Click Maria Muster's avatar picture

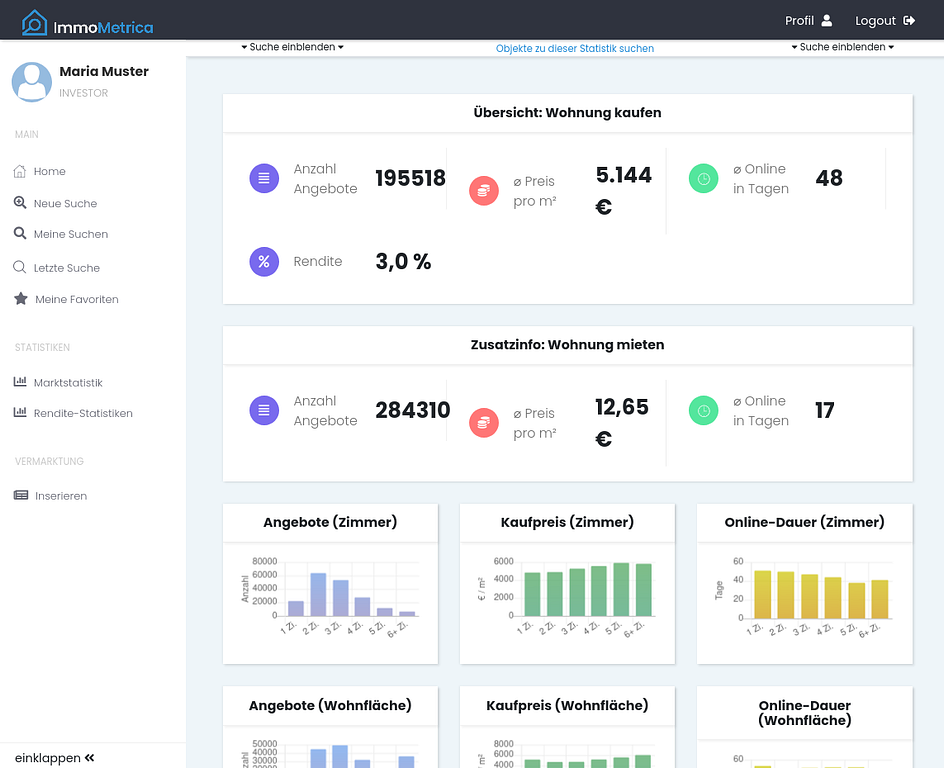31,82
